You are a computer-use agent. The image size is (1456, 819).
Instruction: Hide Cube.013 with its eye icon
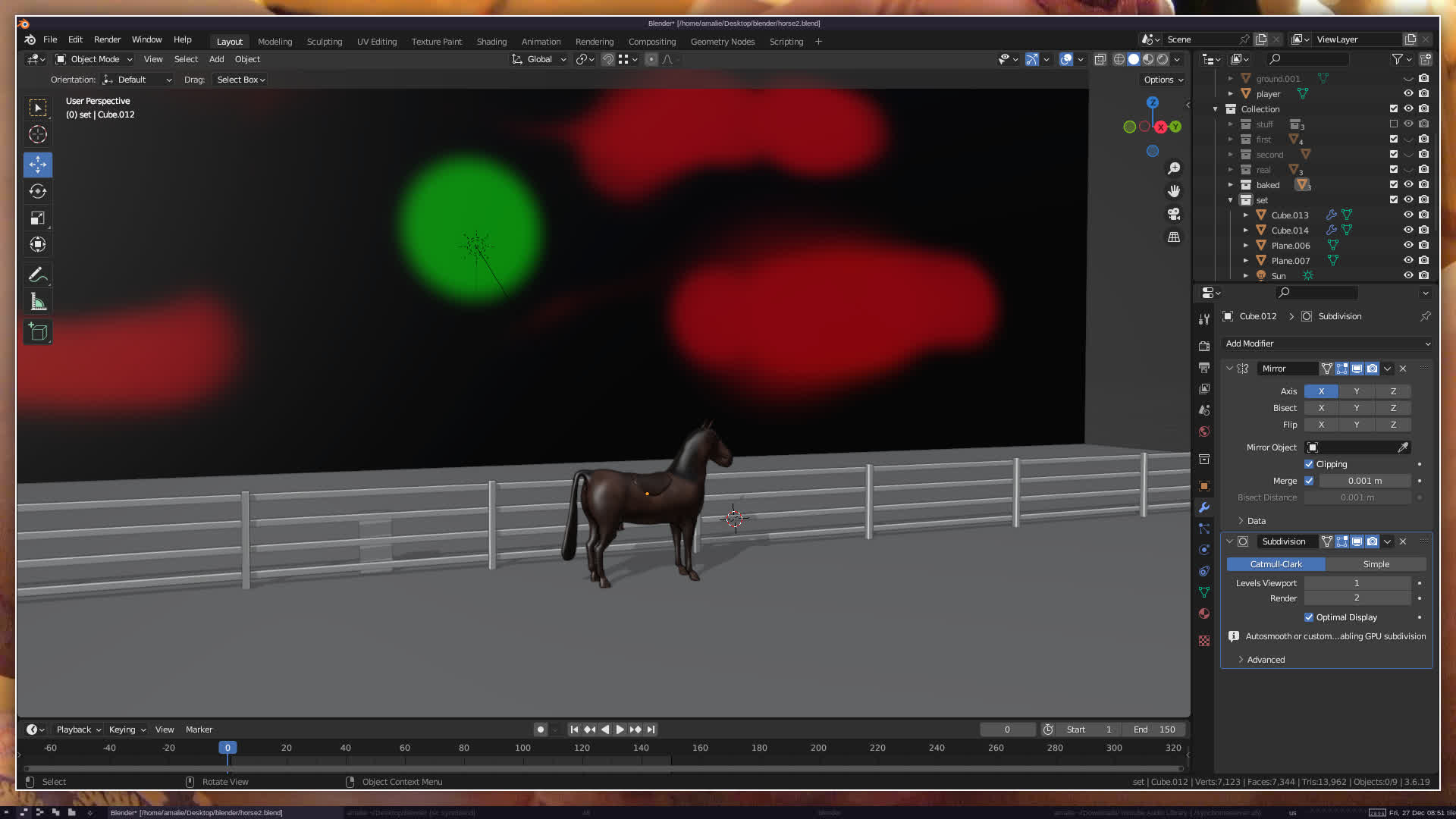coord(1408,215)
